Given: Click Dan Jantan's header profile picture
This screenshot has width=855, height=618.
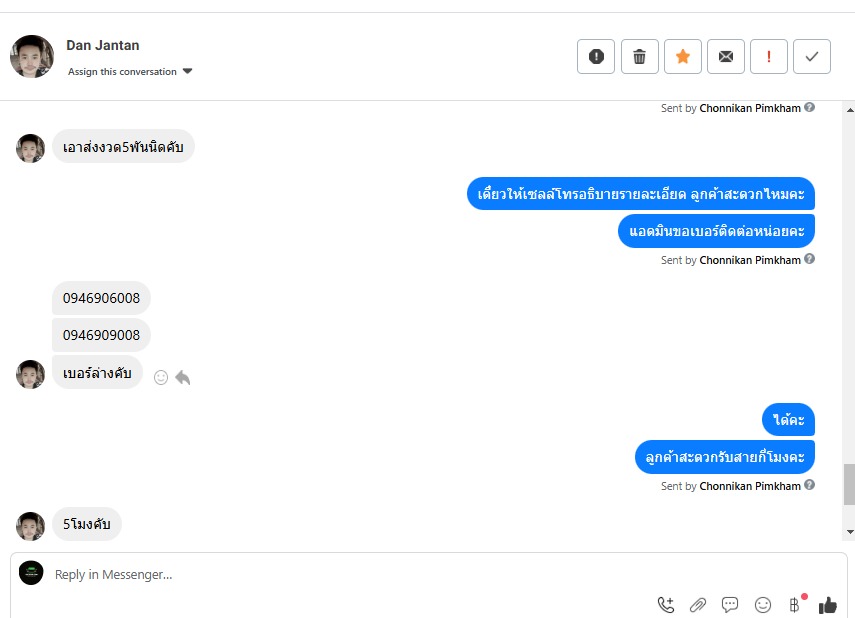Looking at the screenshot, I should click(x=32, y=57).
